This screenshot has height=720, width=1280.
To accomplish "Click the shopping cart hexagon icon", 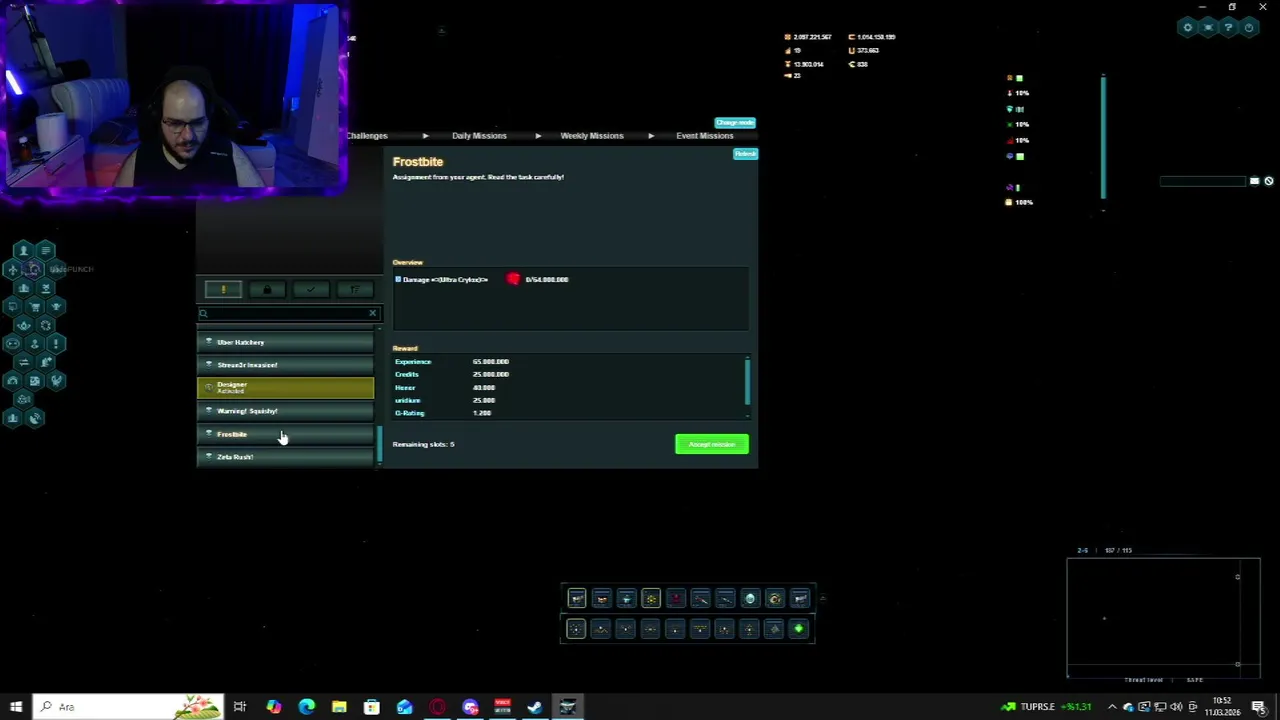I will 35,307.
